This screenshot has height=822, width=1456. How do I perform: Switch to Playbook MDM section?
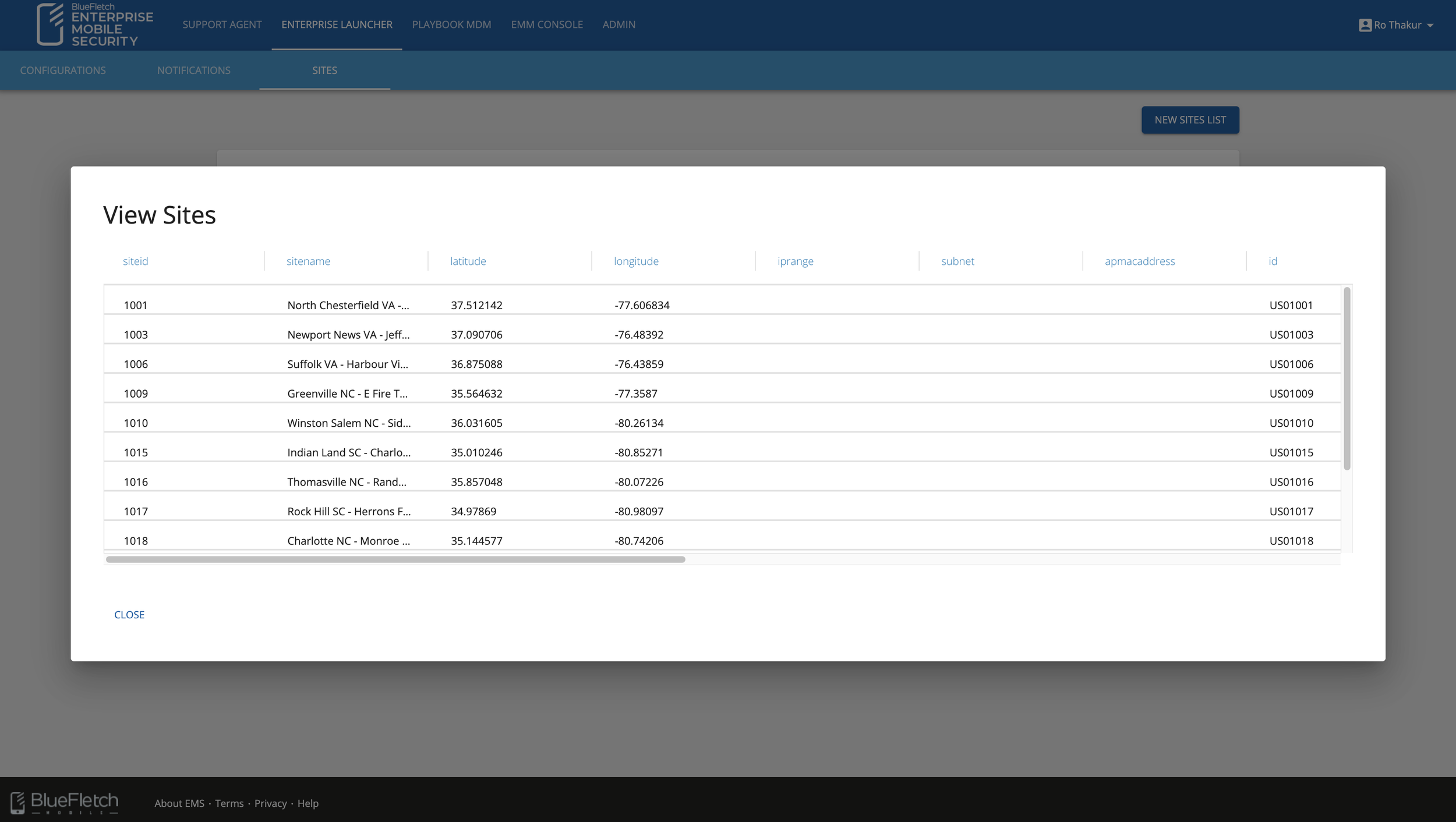451,24
